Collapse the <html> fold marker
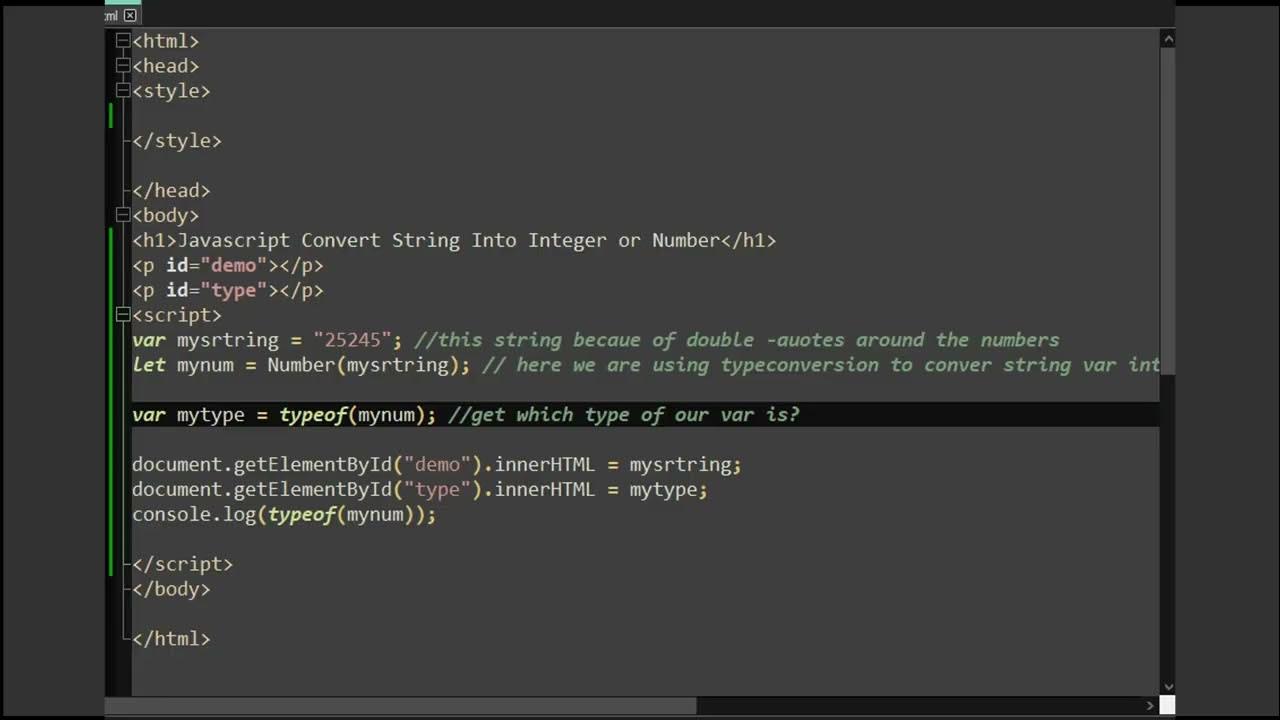 click(123, 41)
